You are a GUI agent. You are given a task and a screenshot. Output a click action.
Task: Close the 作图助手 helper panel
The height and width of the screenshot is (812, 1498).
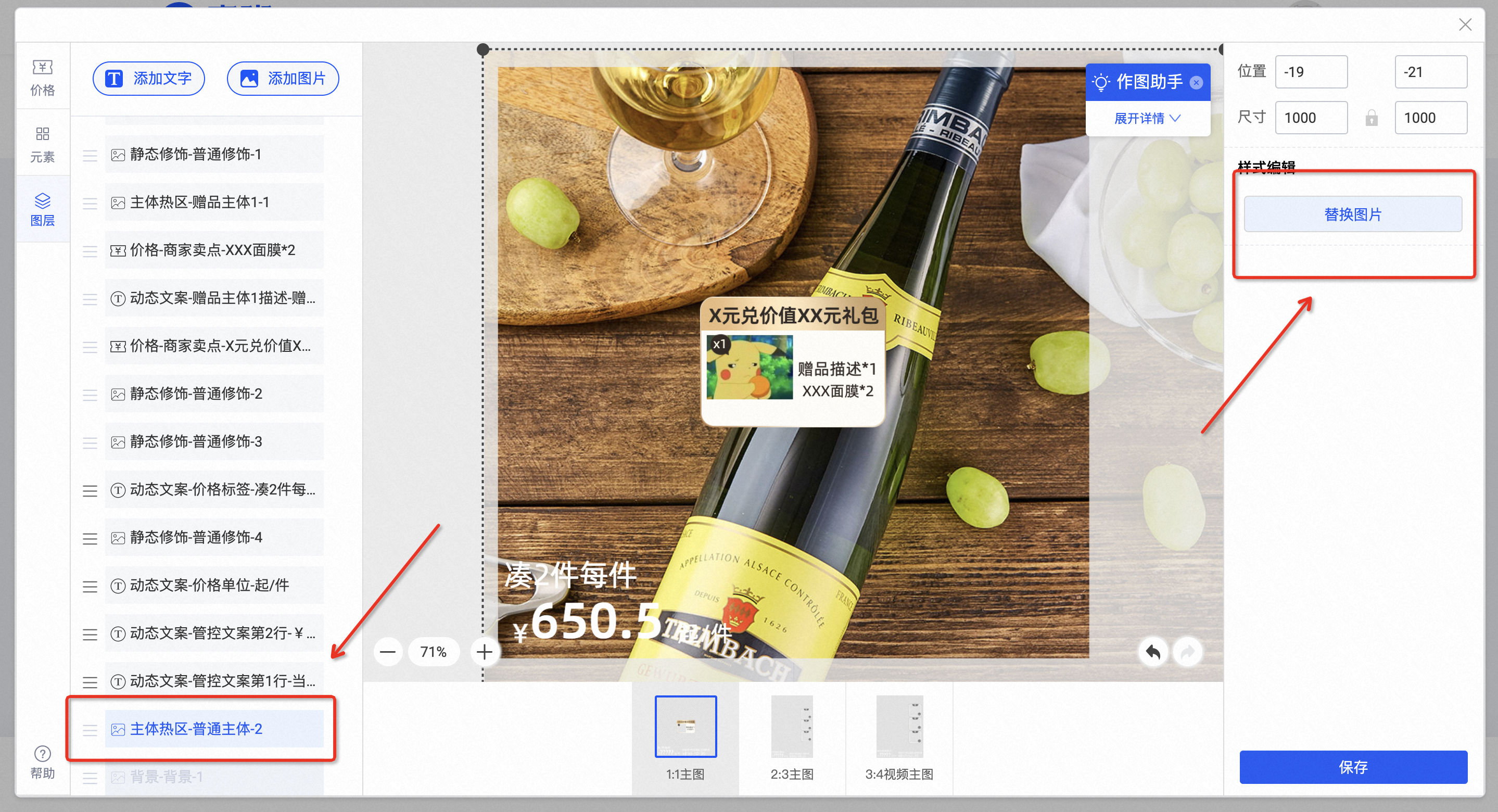tap(1196, 83)
